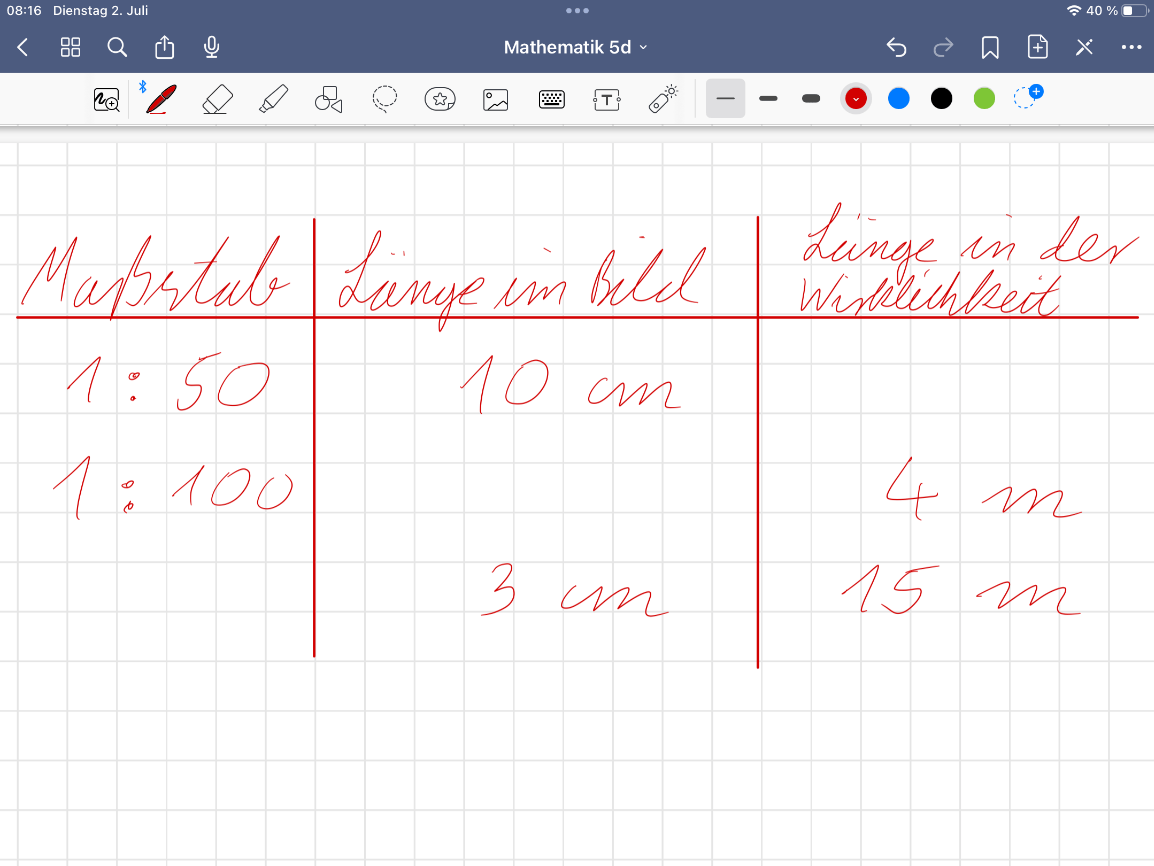Open the red color swatch options
The width and height of the screenshot is (1154, 866).
click(855, 98)
